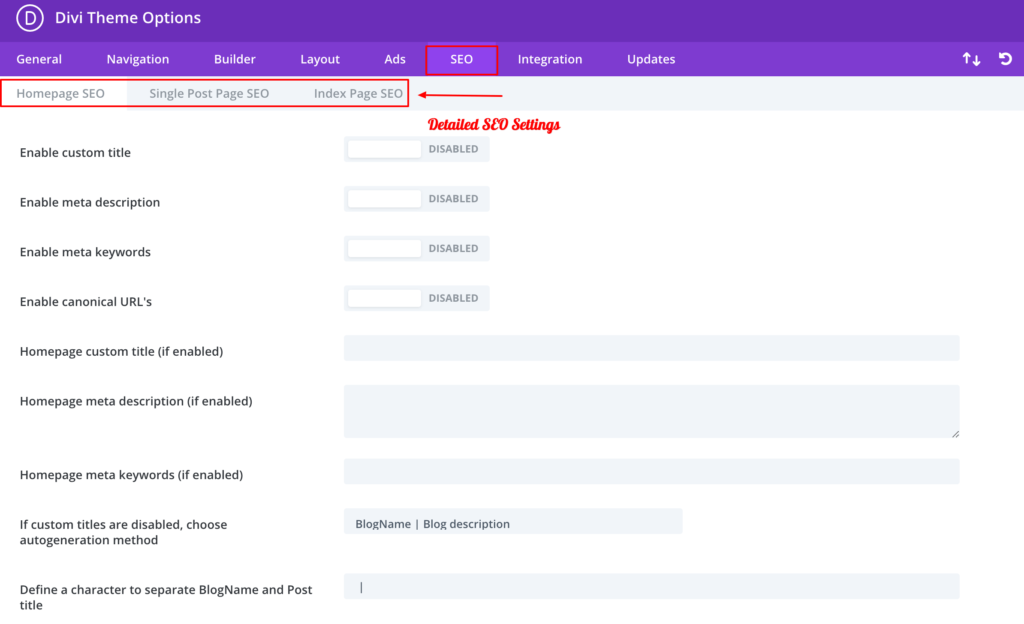Switch to the Navigation tab
This screenshot has height=624, width=1024.
(138, 59)
